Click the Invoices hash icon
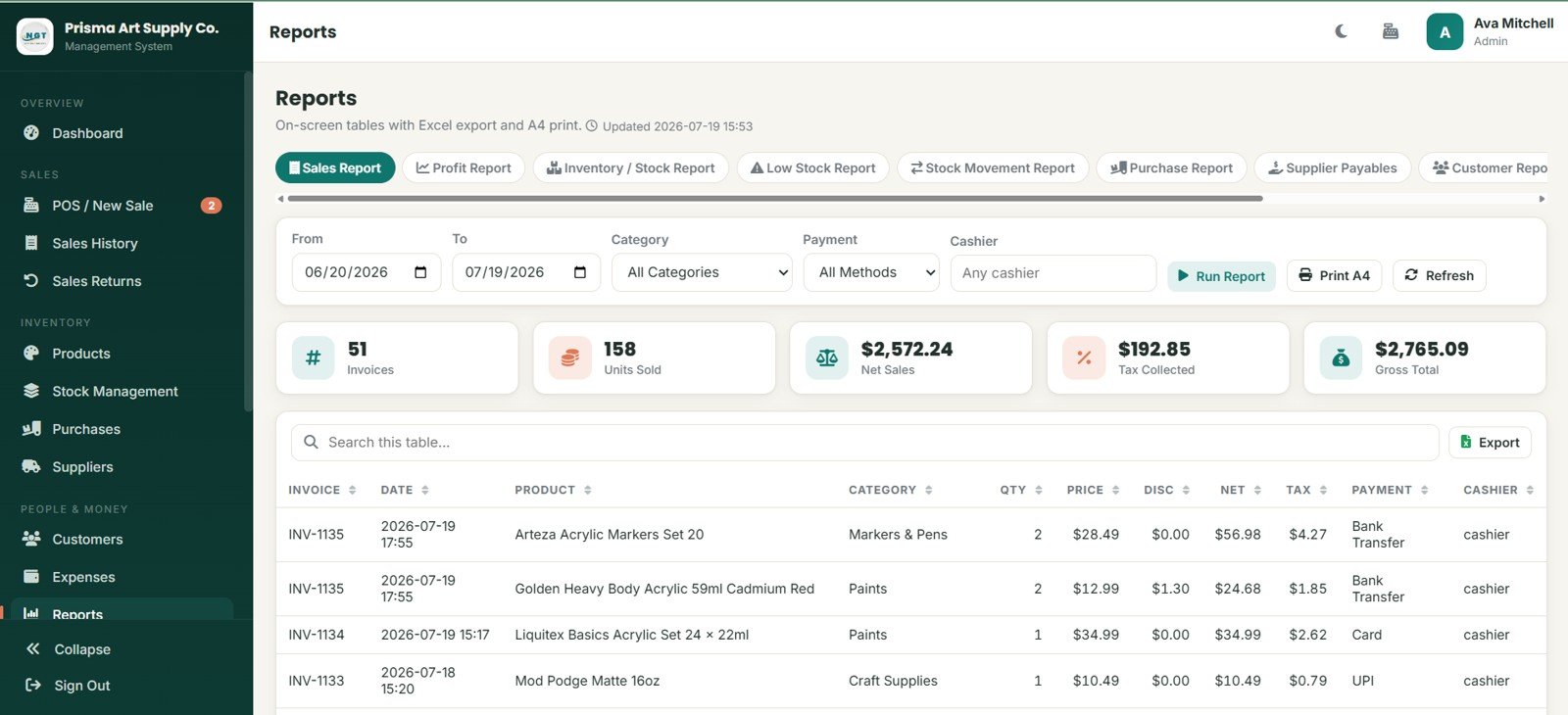The image size is (1568, 715). (314, 358)
